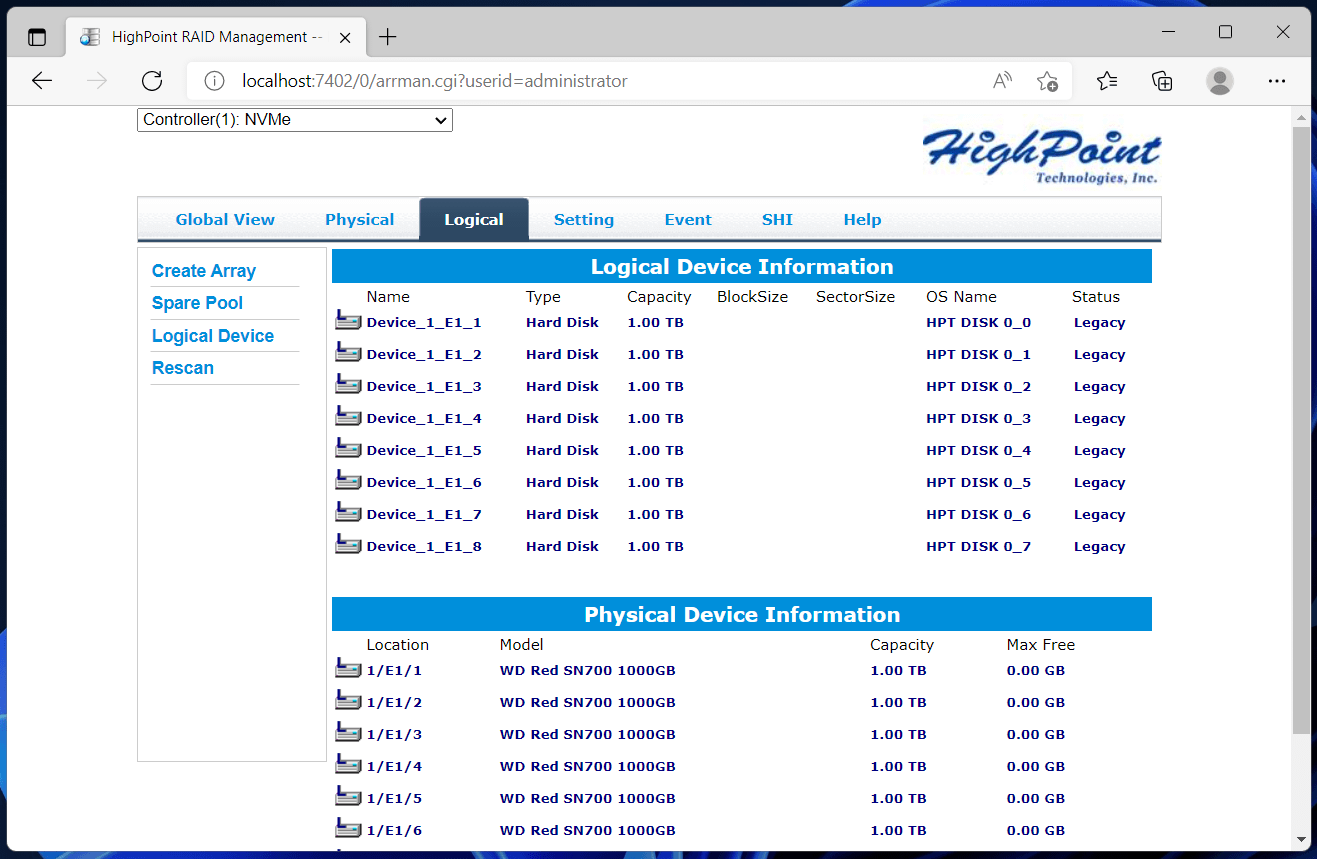Add this page to favorites star icon
The image size is (1317, 859).
[x=1047, y=81]
